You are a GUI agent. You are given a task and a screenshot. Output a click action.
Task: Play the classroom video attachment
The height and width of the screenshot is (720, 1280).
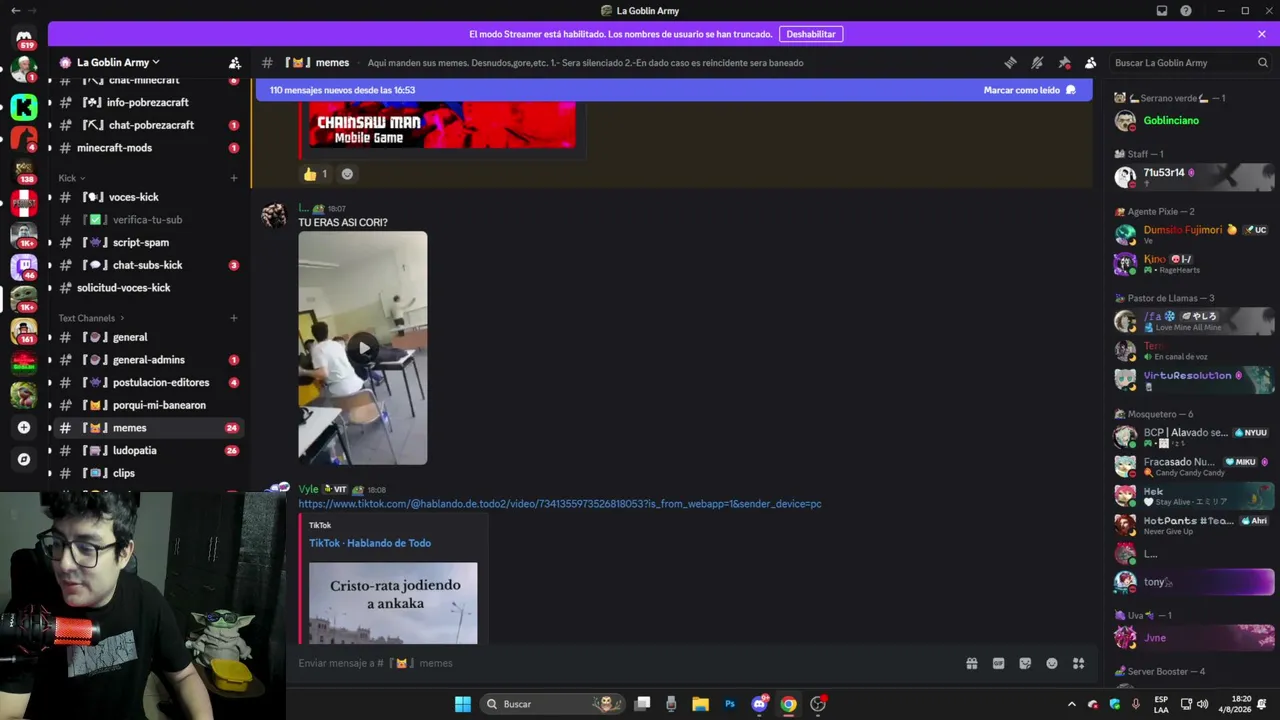363,348
